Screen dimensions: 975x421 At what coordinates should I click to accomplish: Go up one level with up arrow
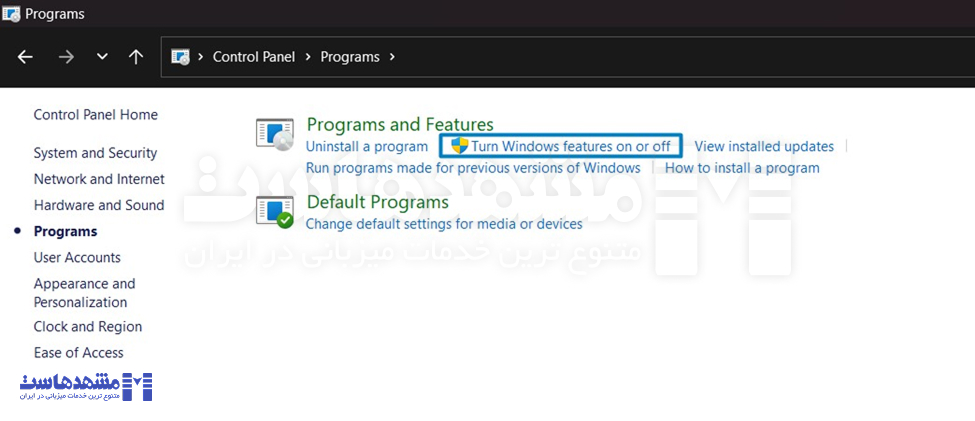(136, 57)
